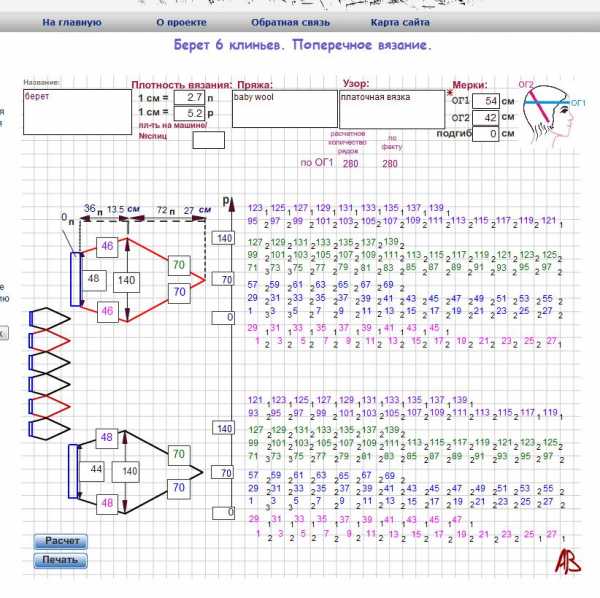This screenshot has height=598, width=600.
Task: Select the ОГ2 measurement field 42
Action: [485, 117]
